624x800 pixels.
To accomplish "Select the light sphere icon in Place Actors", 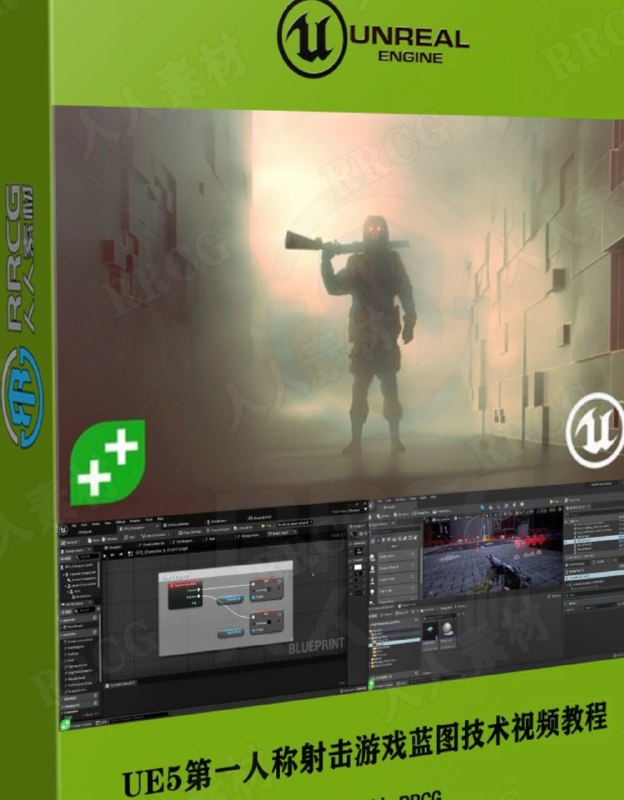I will tap(372, 557).
